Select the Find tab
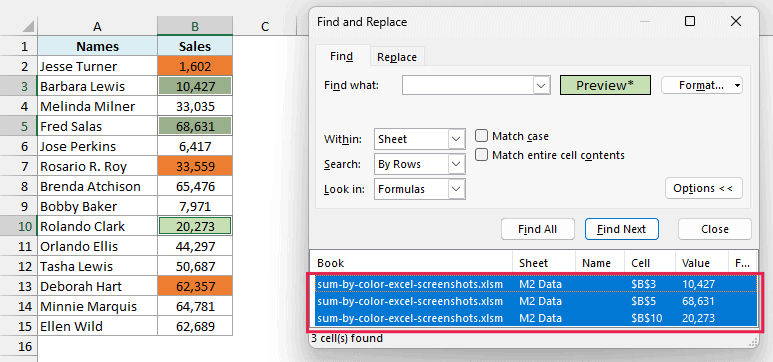Viewport: 773px width, 362px height. [342, 56]
